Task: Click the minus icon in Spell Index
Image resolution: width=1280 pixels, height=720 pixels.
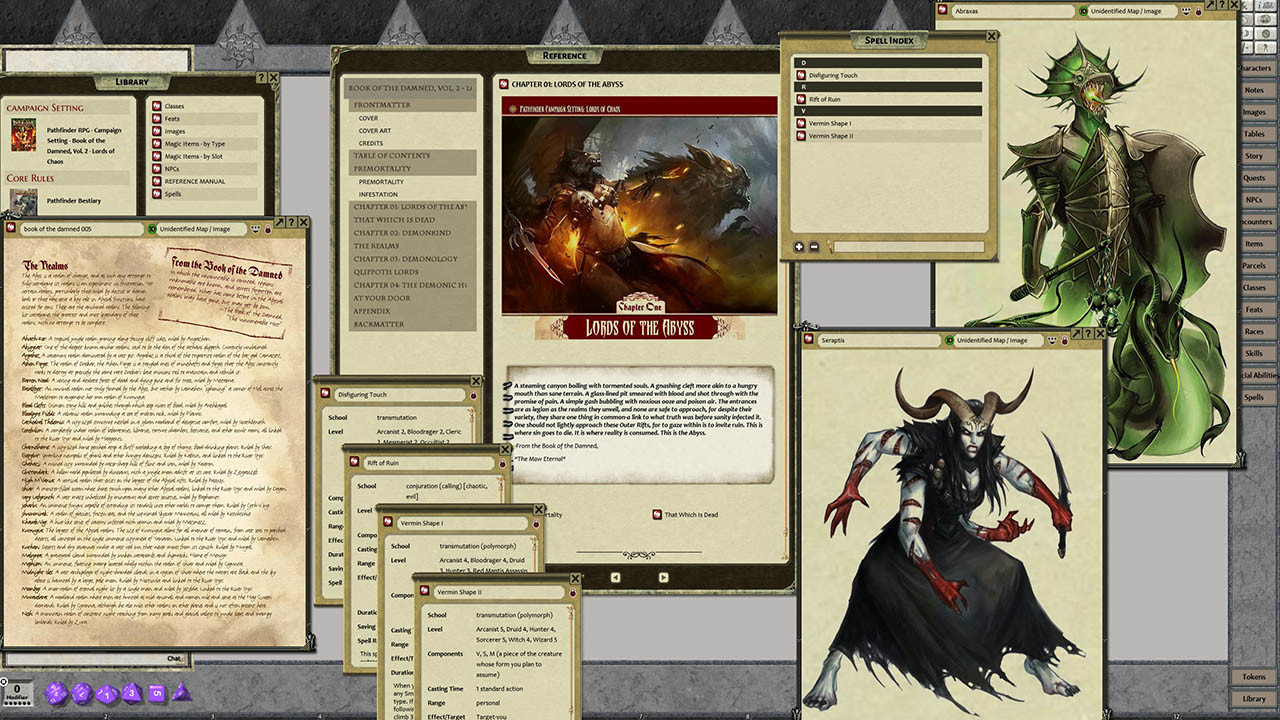Action: [814, 247]
